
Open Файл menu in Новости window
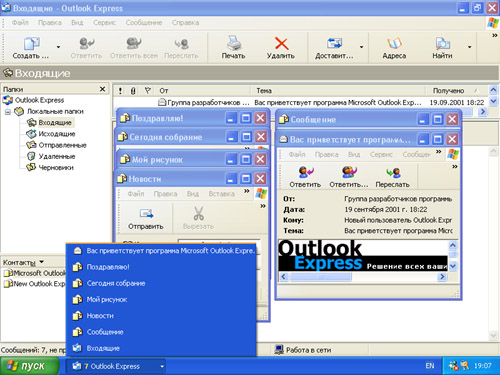pyautogui.click(x=136, y=194)
